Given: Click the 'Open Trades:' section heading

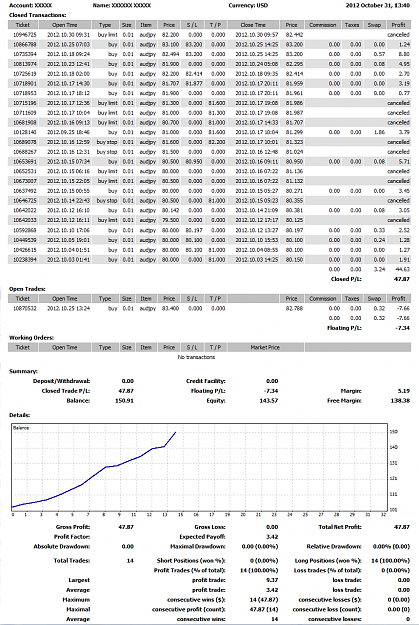Looking at the screenshot, I should pos(27,289).
